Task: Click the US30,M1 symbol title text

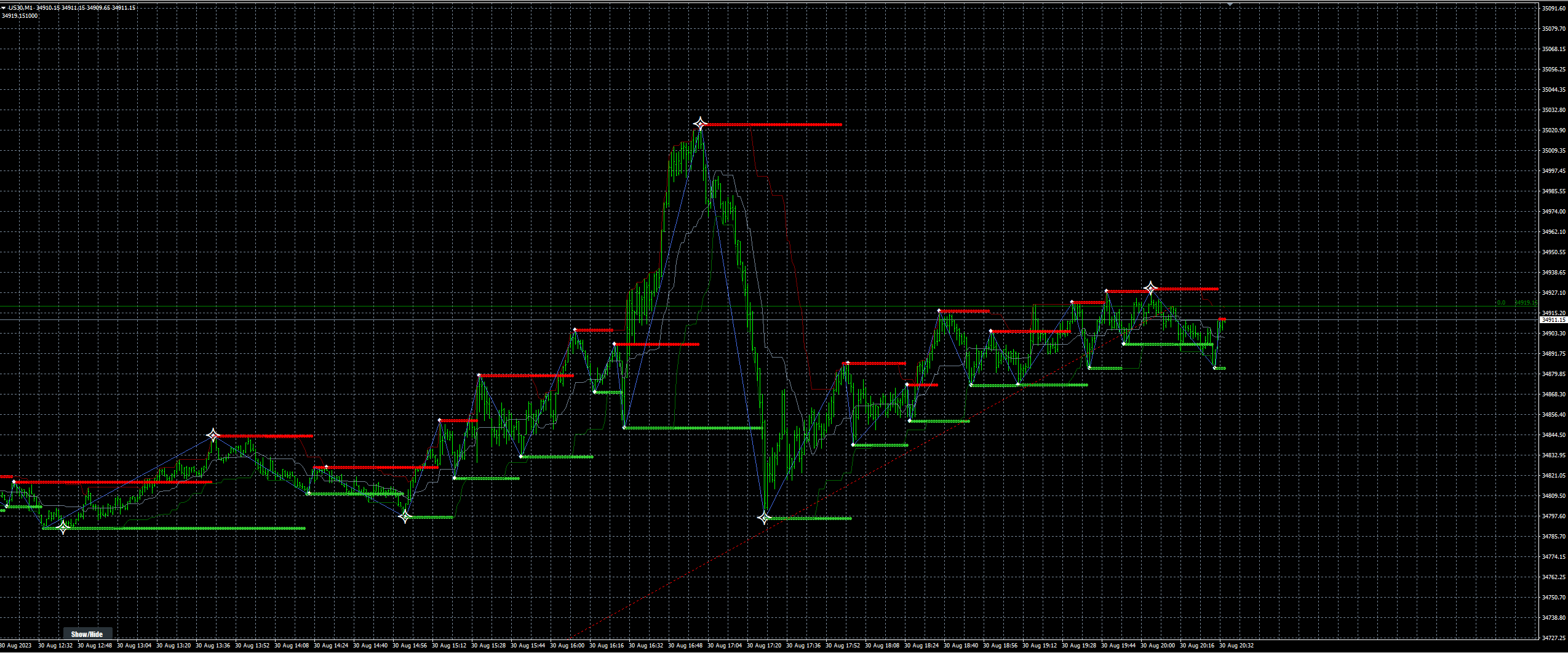Action: 20,8
